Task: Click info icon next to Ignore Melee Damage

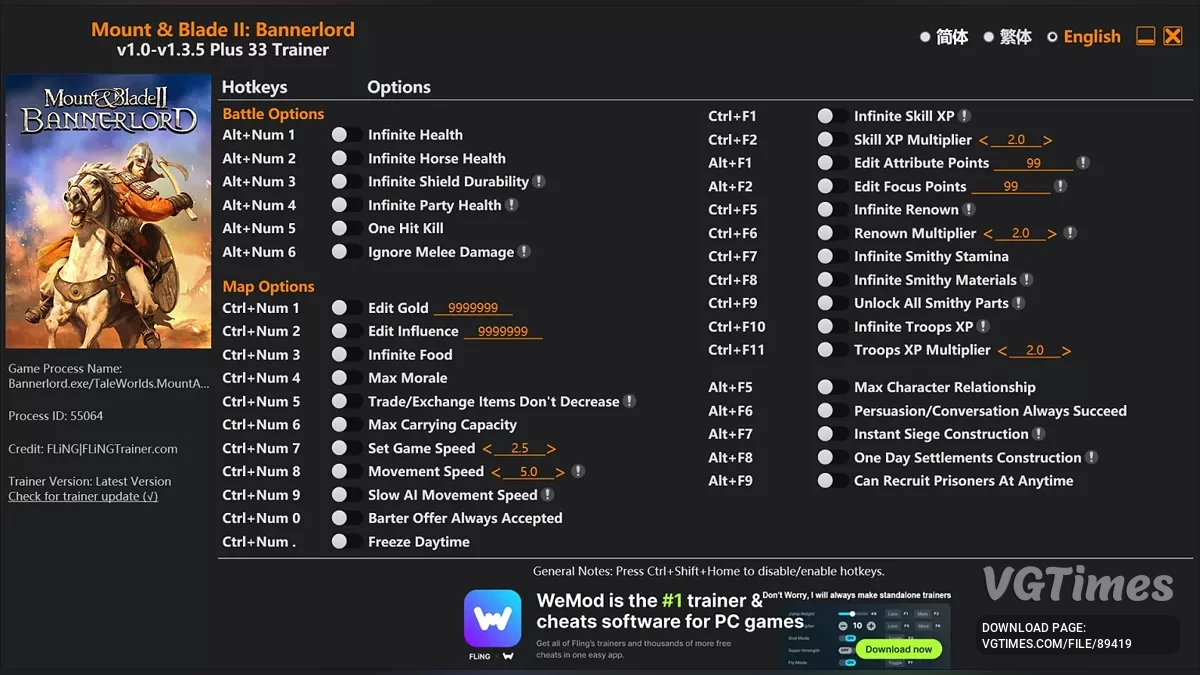Action: point(524,252)
